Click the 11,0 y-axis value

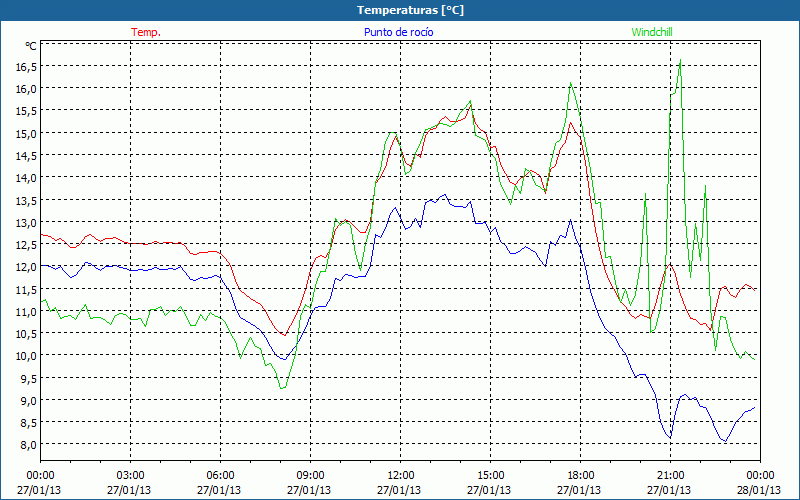pos(27,311)
